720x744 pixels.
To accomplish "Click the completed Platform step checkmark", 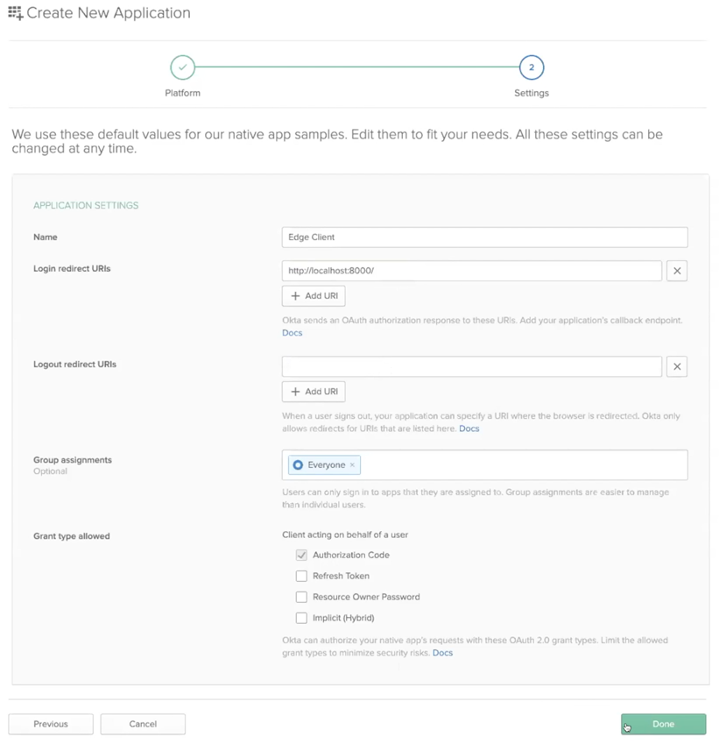I will [x=182, y=68].
